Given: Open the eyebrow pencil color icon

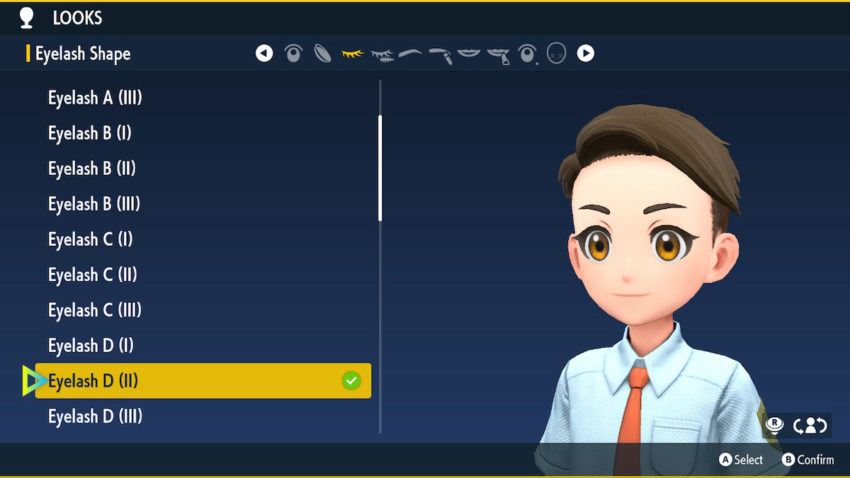Looking at the screenshot, I should (441, 55).
